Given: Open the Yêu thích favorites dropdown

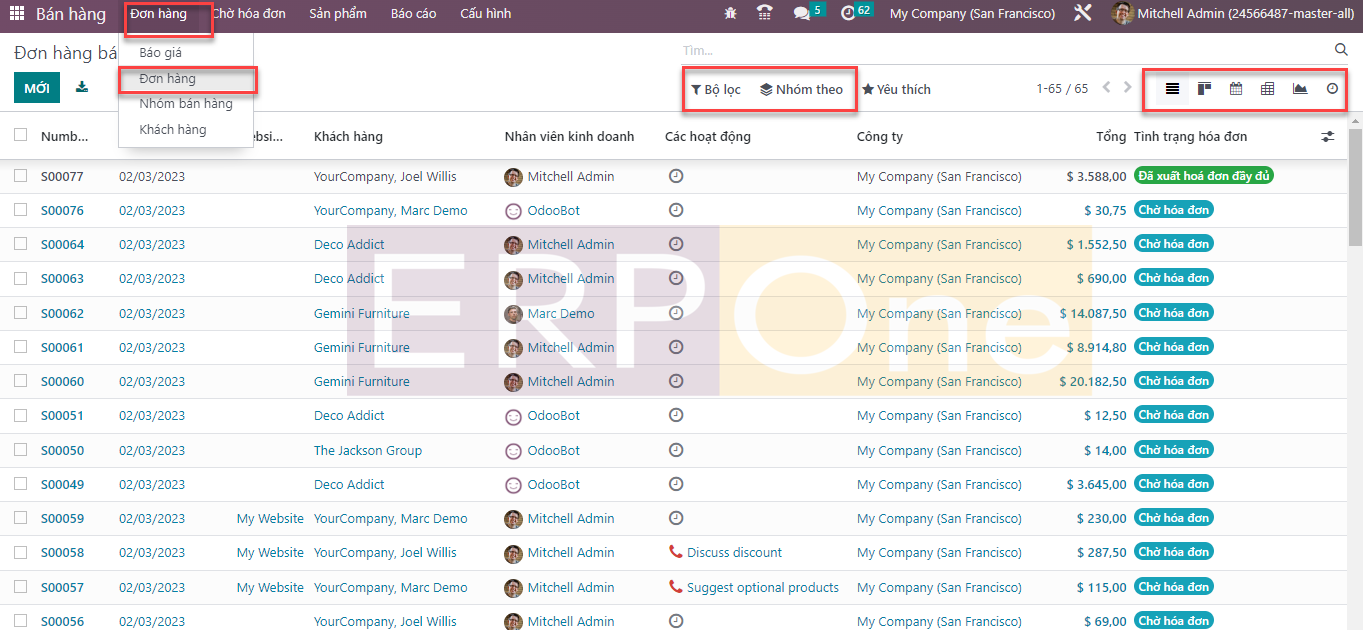Looking at the screenshot, I should 896,89.
